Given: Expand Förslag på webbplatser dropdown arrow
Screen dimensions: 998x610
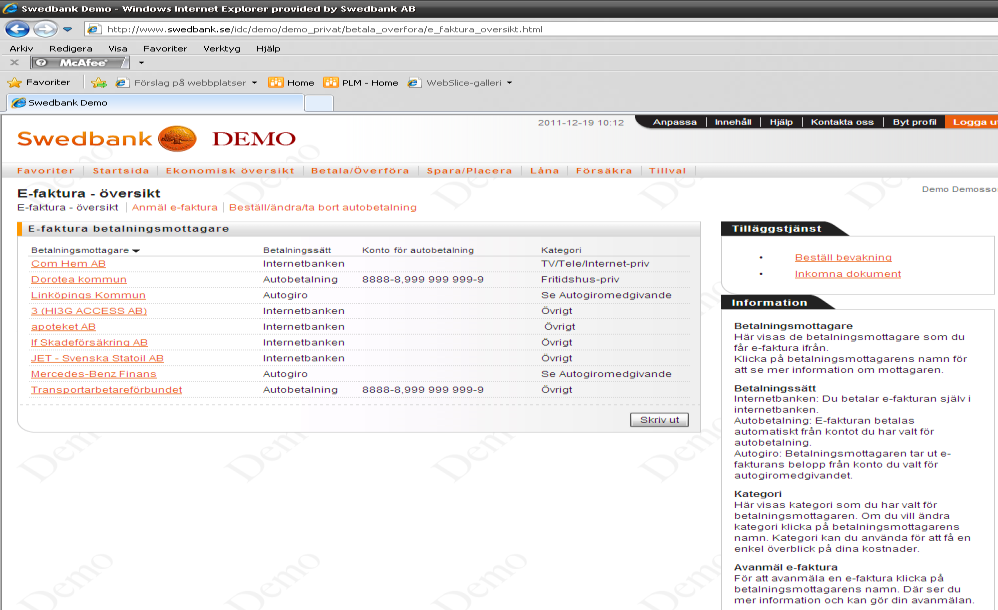Looking at the screenshot, I should click(x=255, y=83).
